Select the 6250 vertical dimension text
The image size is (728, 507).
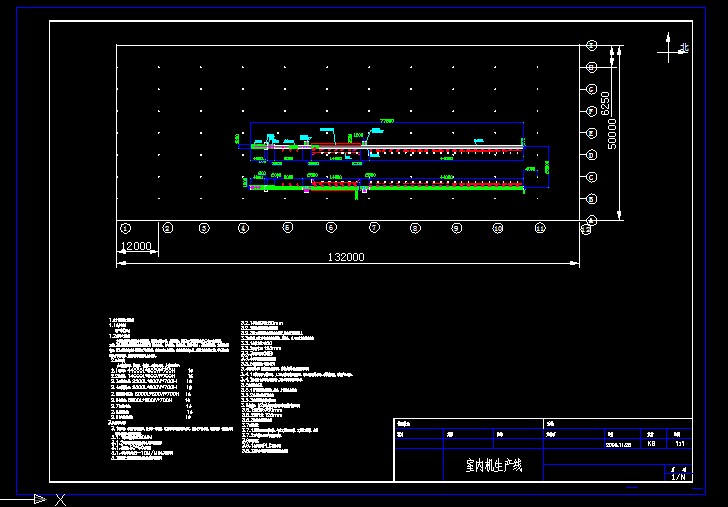click(605, 103)
